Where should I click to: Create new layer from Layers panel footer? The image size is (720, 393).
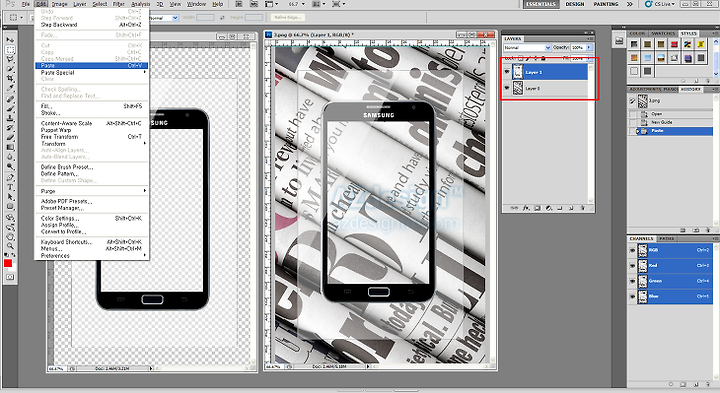571,208
